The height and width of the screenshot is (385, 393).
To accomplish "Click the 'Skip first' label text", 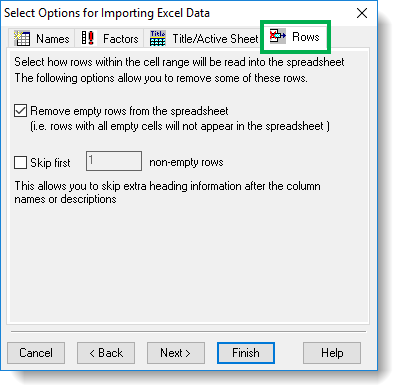I will [x=50, y=163].
